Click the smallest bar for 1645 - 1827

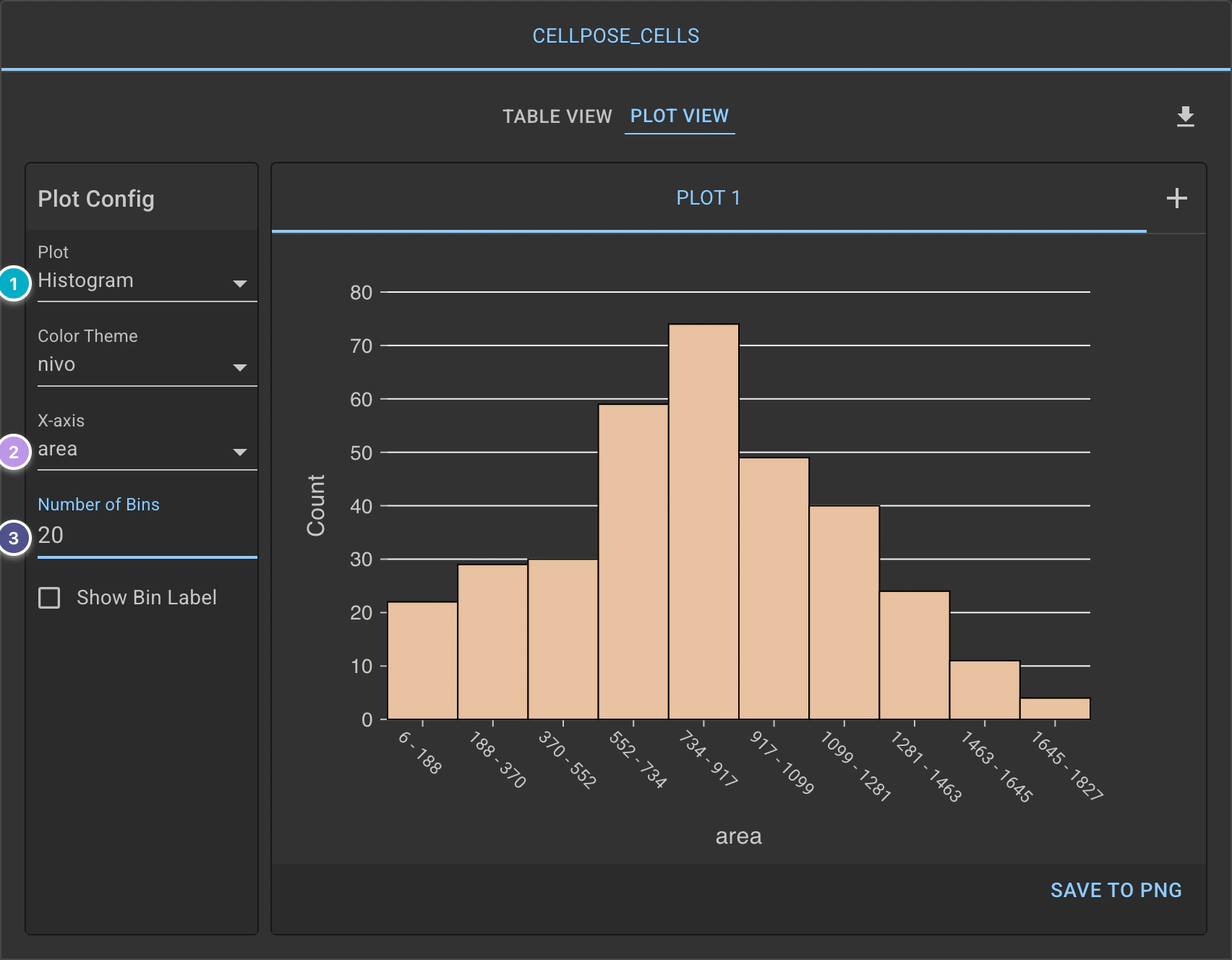click(x=1055, y=708)
